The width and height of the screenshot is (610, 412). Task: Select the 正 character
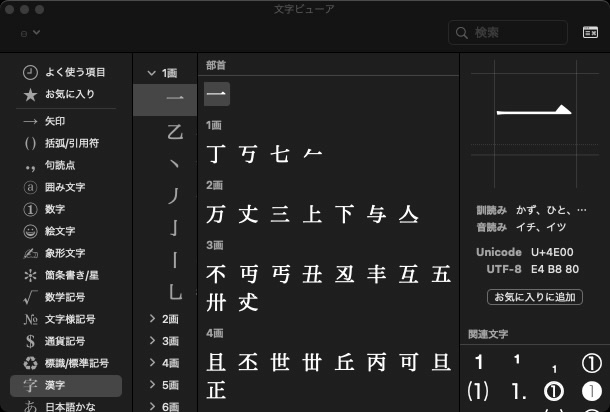[216, 390]
